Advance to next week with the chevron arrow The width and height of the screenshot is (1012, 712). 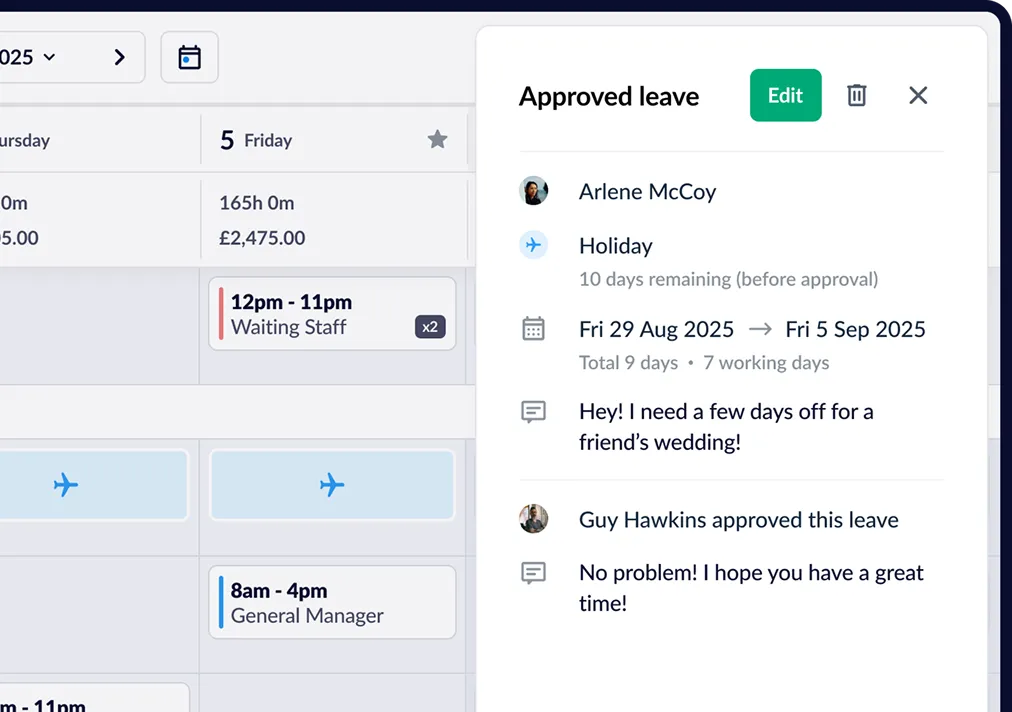click(119, 57)
